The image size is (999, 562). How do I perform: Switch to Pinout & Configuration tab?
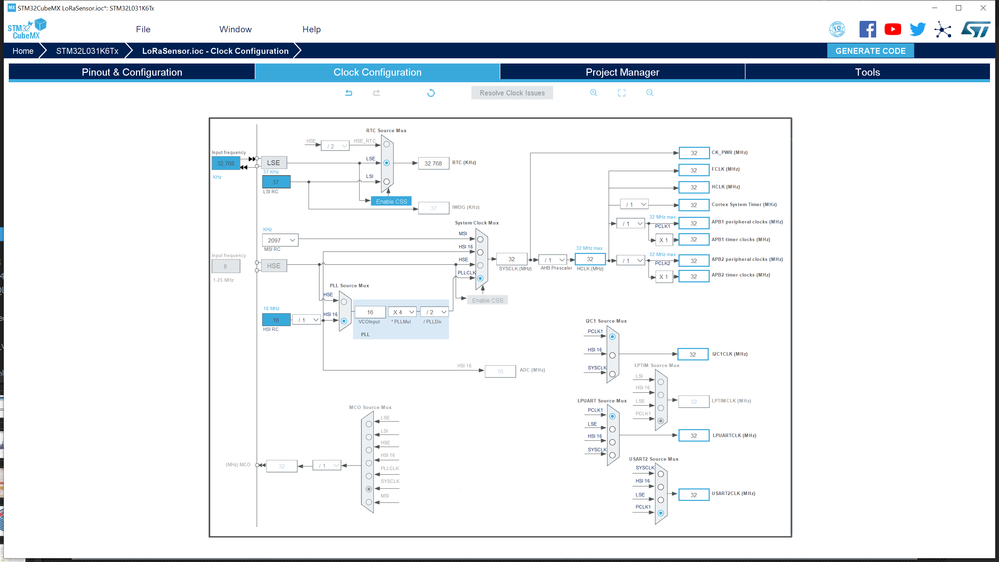[132, 72]
